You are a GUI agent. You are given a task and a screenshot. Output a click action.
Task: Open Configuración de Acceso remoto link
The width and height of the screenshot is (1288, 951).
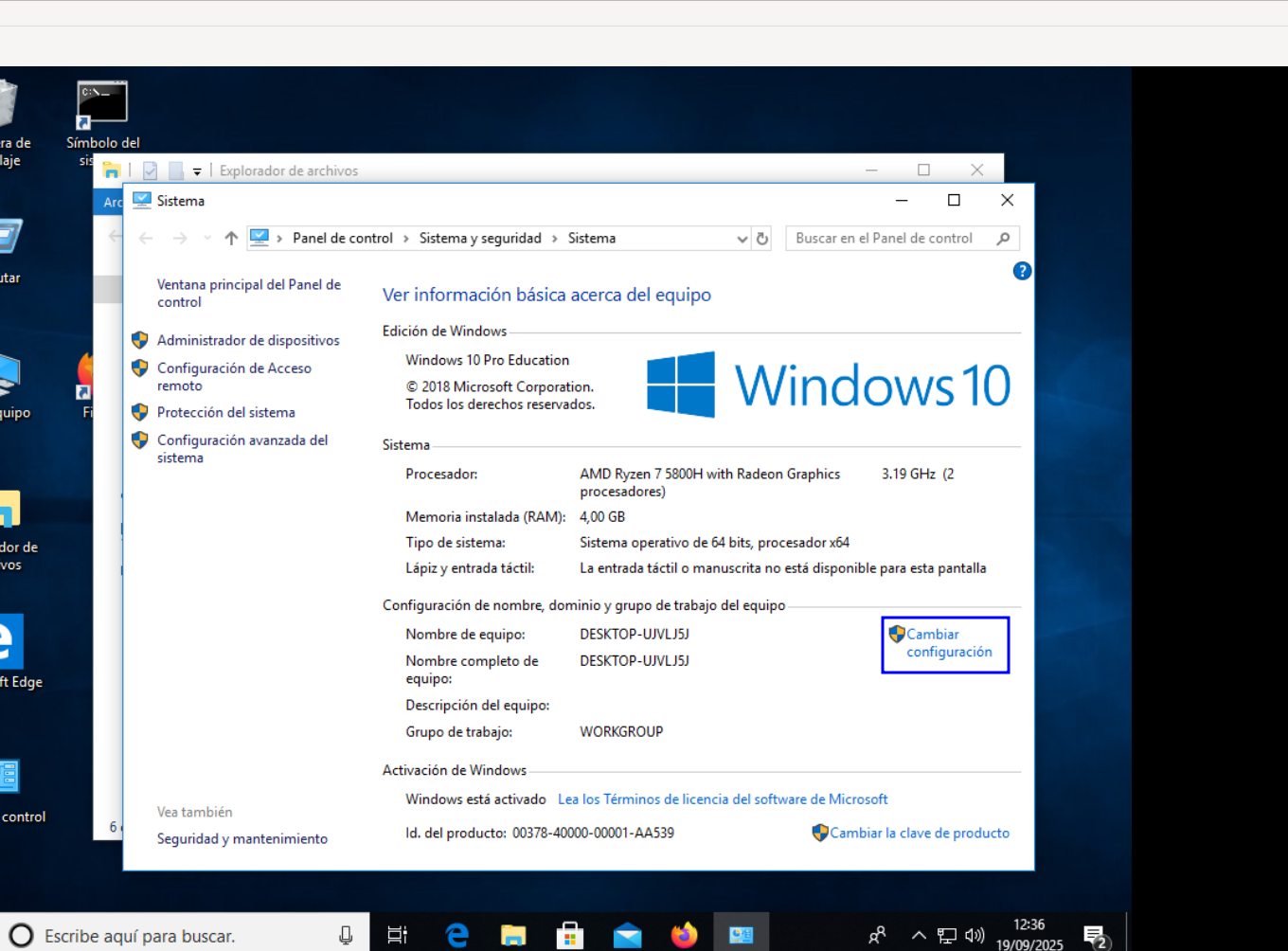[x=234, y=376]
